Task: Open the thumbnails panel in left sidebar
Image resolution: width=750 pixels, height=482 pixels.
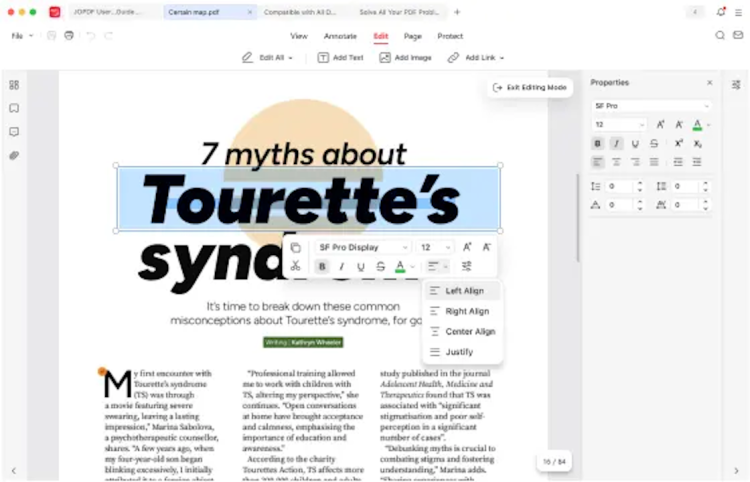Action: coord(14,85)
